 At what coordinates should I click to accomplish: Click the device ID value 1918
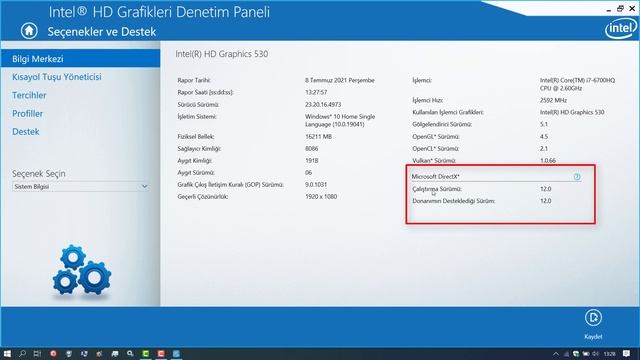coord(311,160)
